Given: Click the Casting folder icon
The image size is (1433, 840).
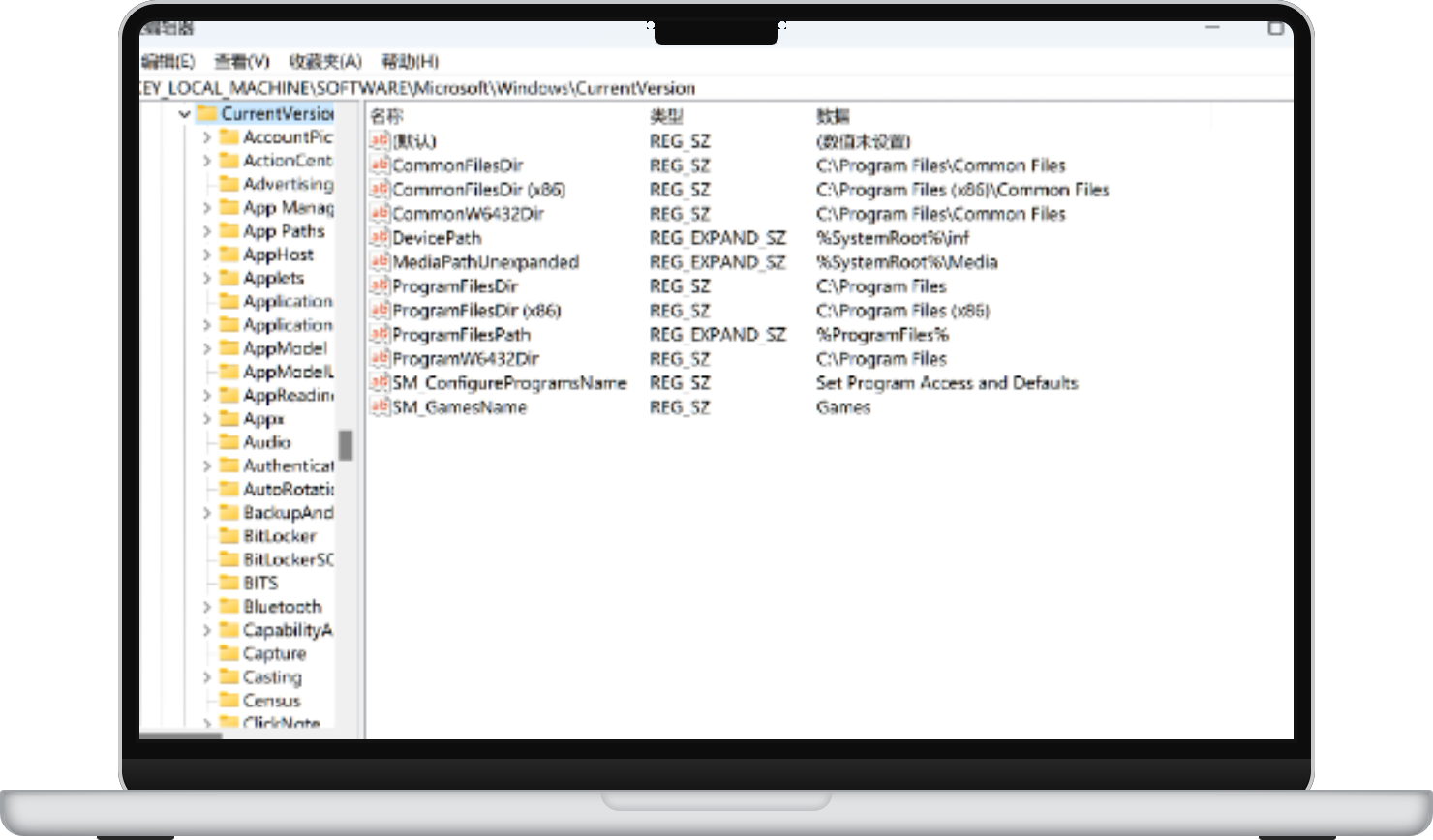Looking at the screenshot, I should click(229, 676).
